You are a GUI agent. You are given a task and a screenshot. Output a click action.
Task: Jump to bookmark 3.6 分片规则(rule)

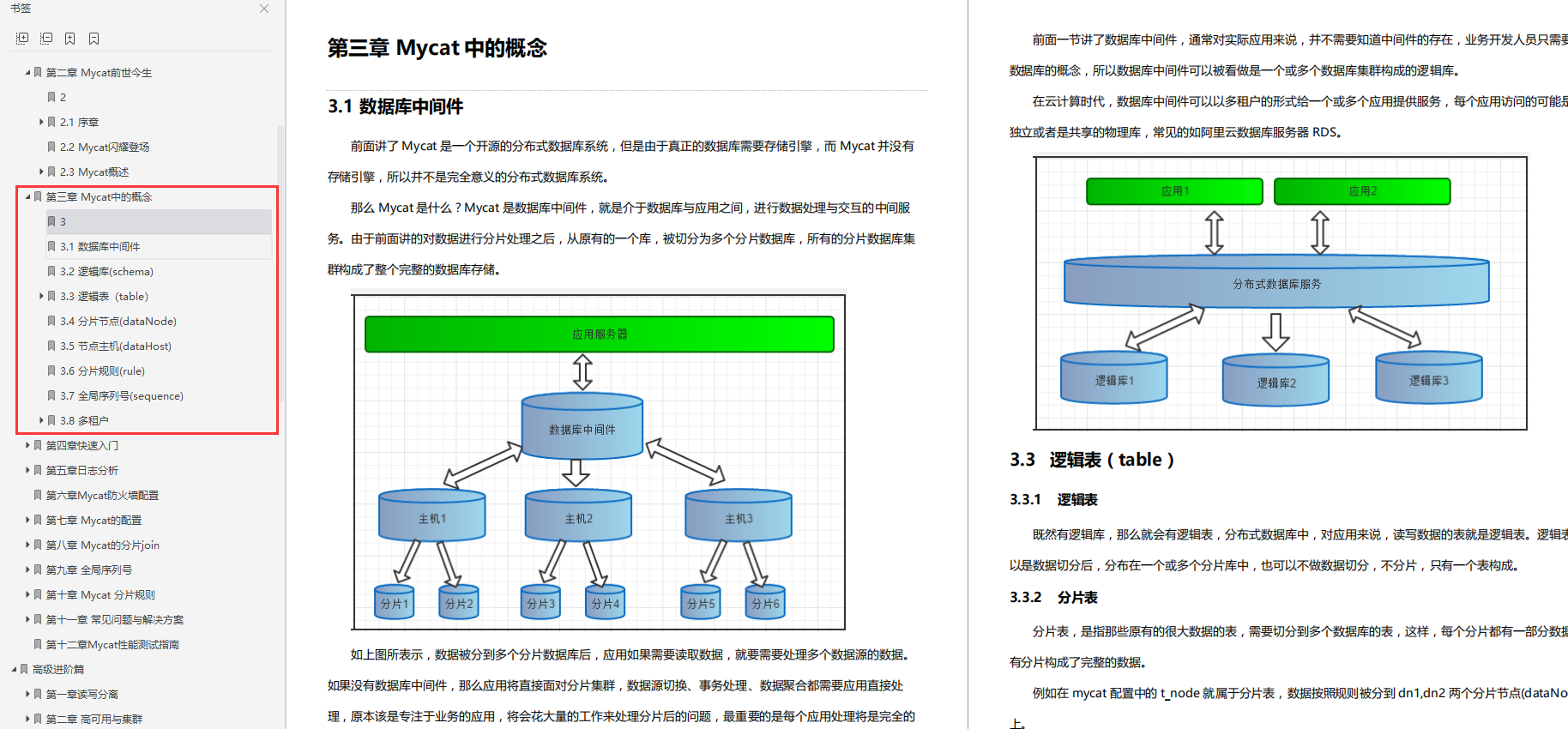pos(102,371)
